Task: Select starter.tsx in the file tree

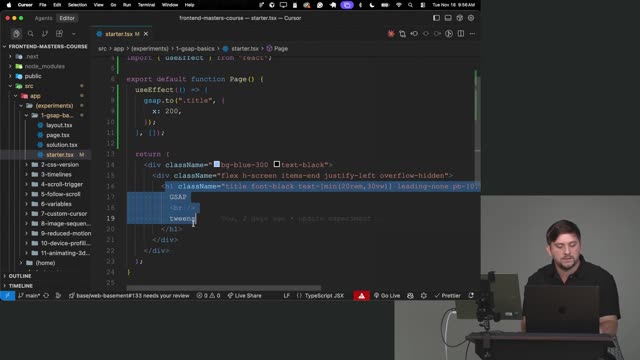Action: (x=60, y=155)
